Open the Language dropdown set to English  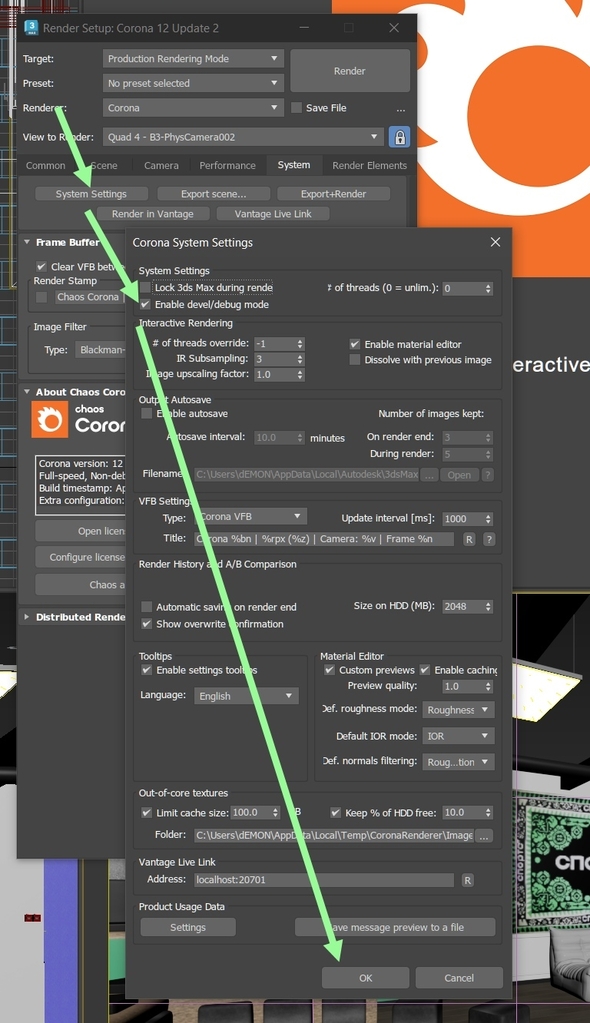tap(246, 696)
